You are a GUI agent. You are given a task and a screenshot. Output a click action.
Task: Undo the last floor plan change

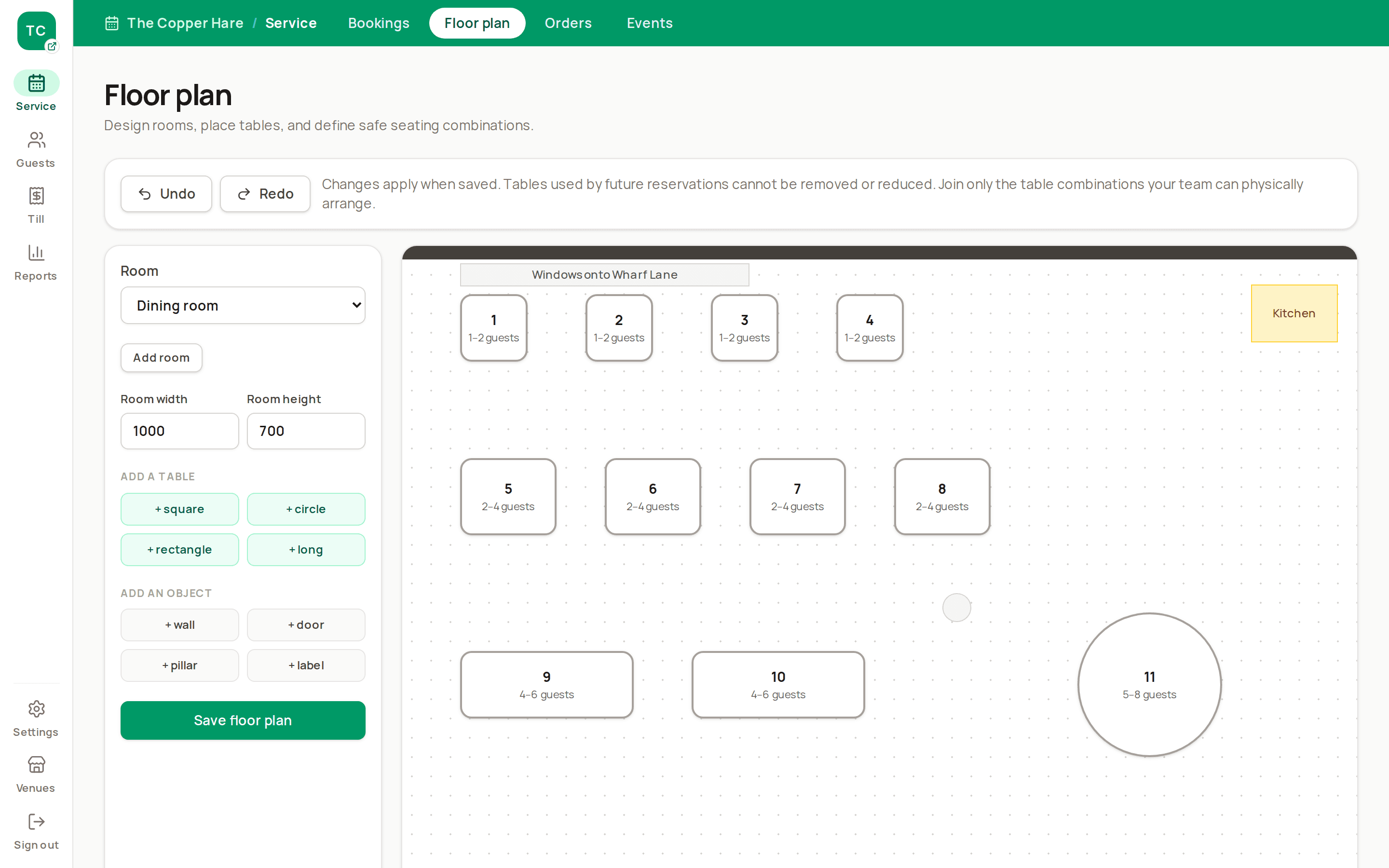pyautogui.click(x=166, y=194)
